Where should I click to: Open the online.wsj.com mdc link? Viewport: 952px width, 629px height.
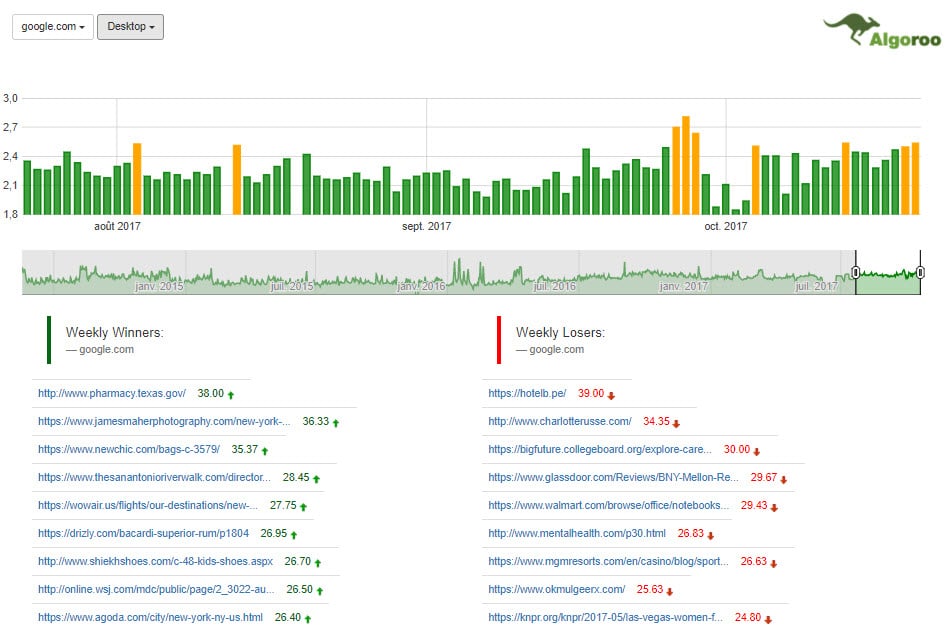coord(156,589)
